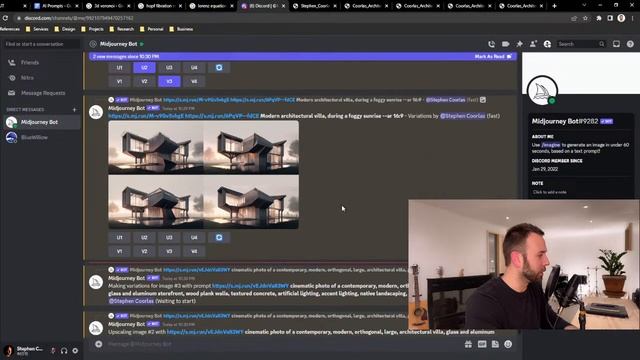Select the BlueWillow direct message
Screen dimensions: 640x360
[41, 138]
